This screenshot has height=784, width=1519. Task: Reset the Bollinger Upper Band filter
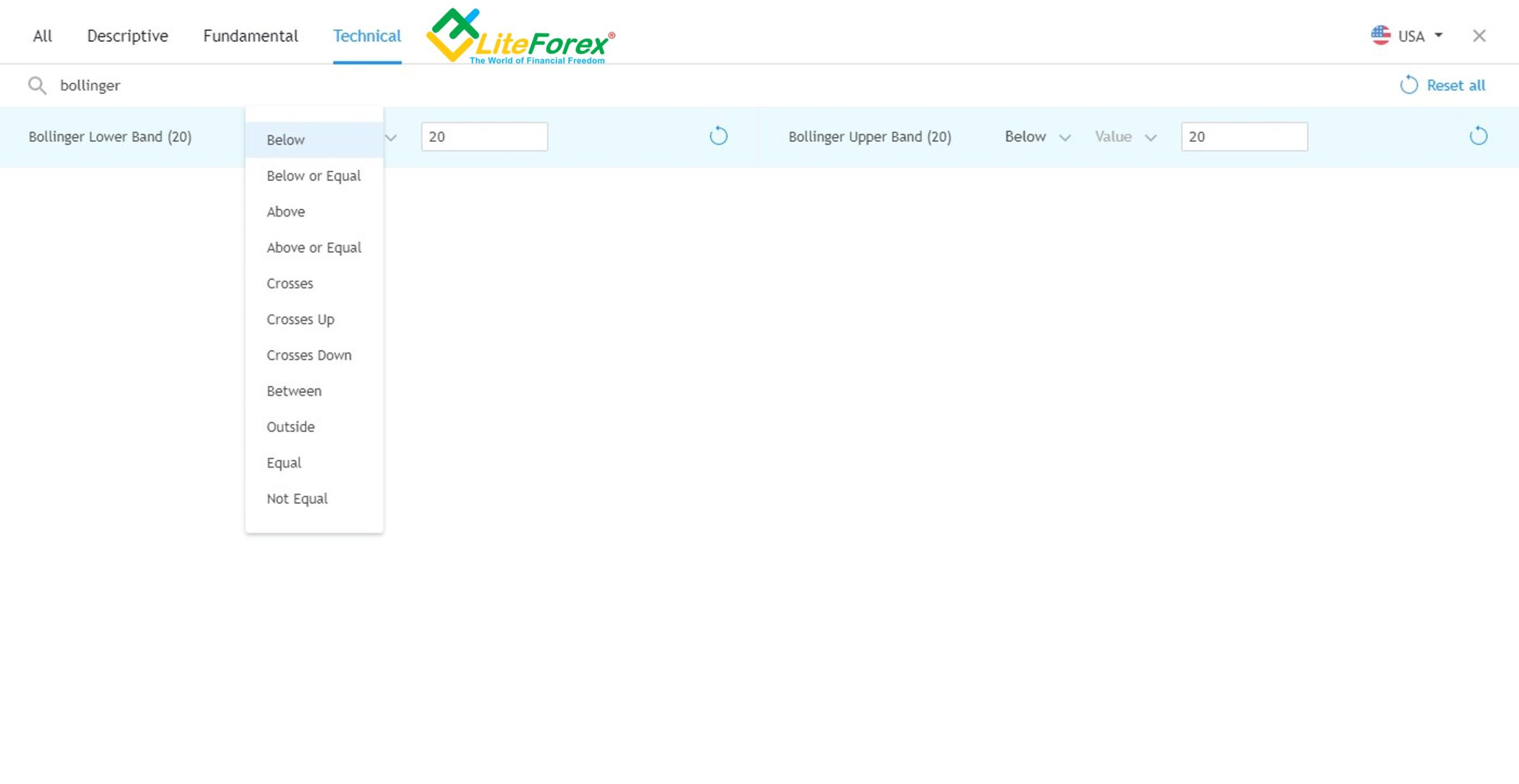(x=1478, y=135)
